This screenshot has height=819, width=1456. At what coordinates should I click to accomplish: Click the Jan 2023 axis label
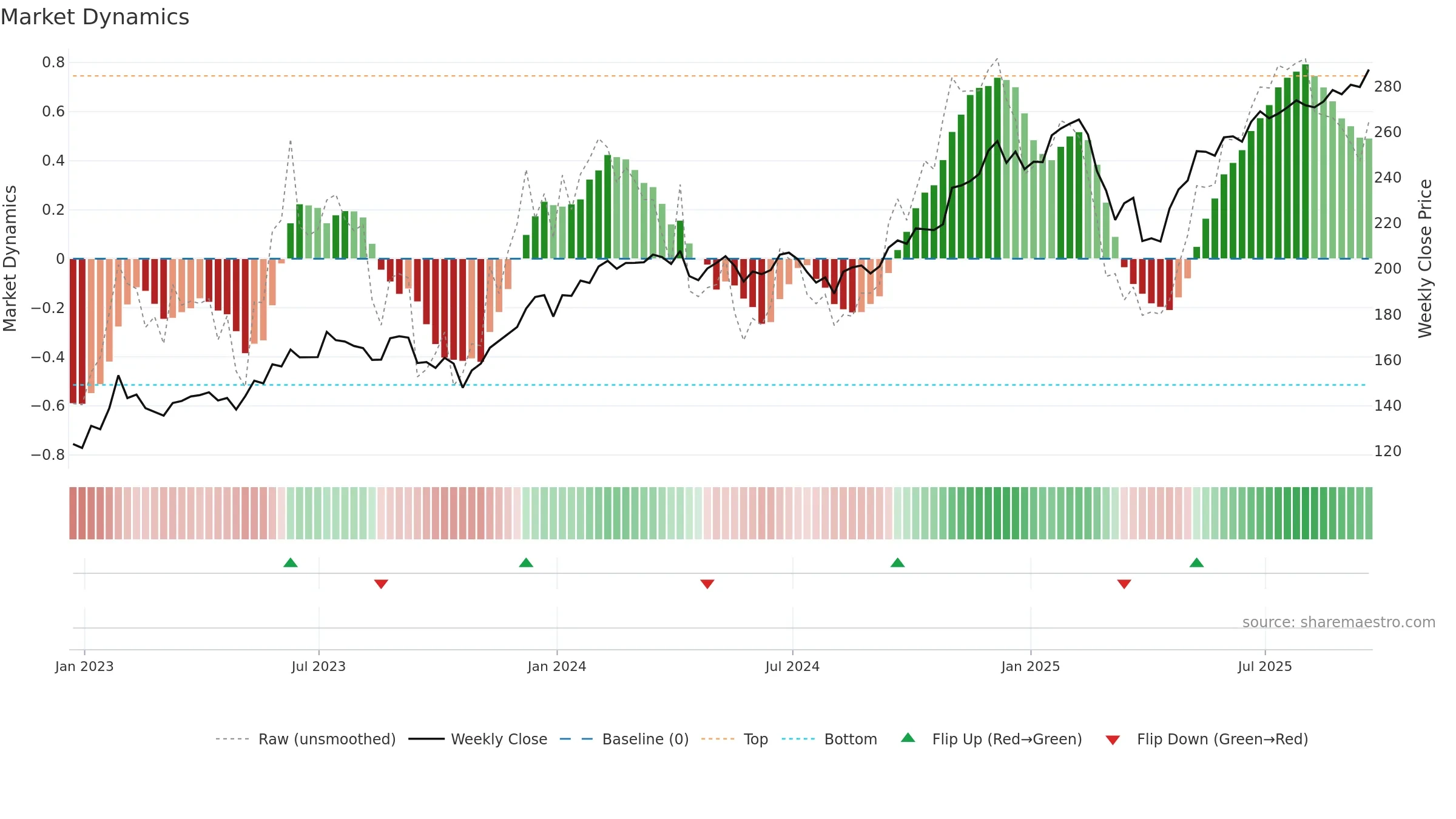click(x=84, y=666)
